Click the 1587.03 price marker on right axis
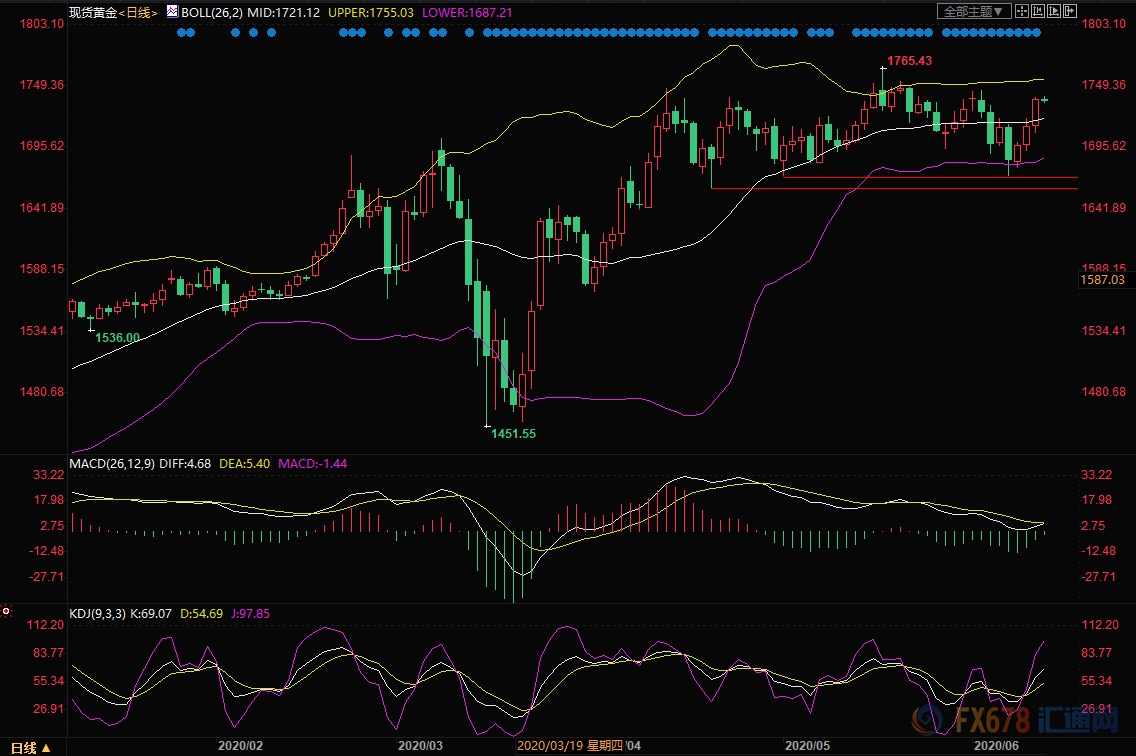1136x756 pixels. coord(1104,281)
